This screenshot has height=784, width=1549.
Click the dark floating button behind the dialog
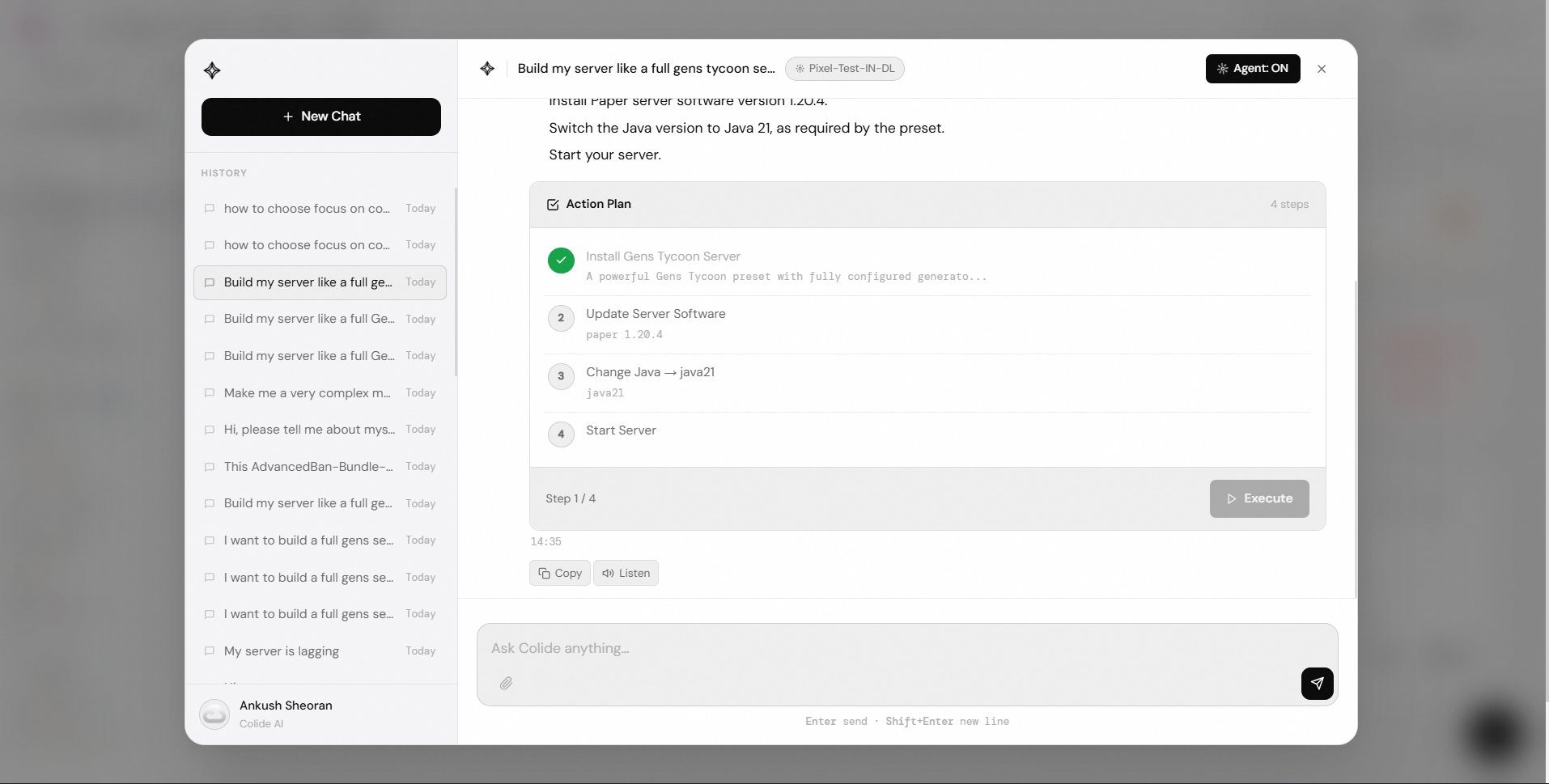click(1495, 734)
